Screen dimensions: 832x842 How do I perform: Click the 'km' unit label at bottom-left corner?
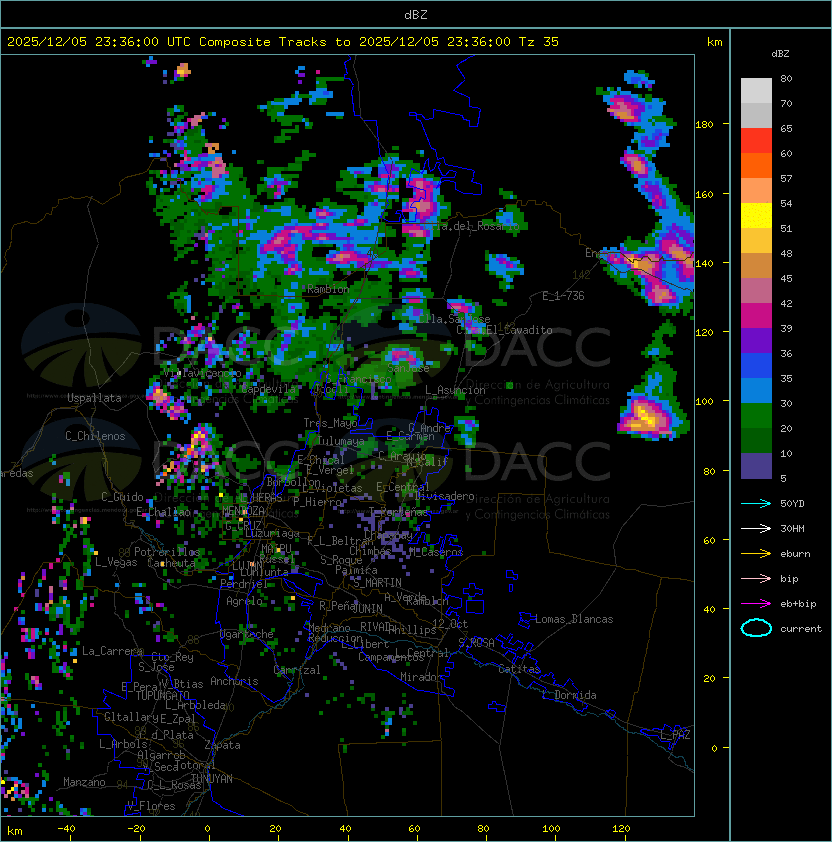15,831
